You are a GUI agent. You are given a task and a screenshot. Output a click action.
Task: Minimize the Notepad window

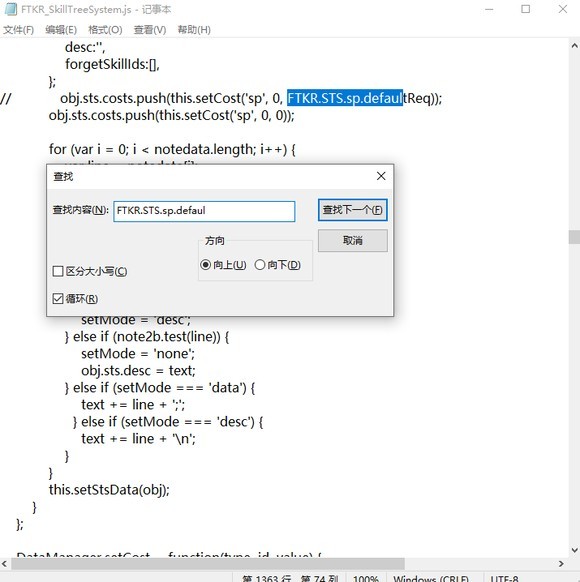click(x=489, y=9)
